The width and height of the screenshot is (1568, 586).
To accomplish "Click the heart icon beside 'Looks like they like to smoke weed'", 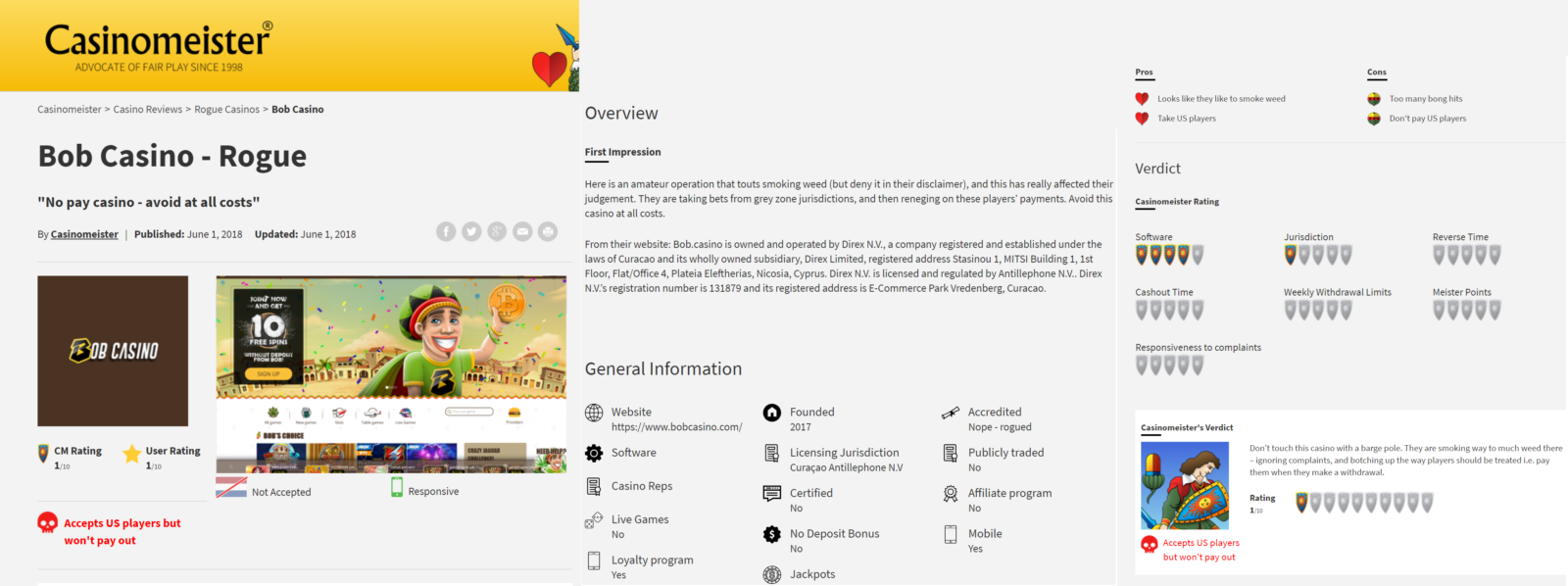I will point(1142,99).
